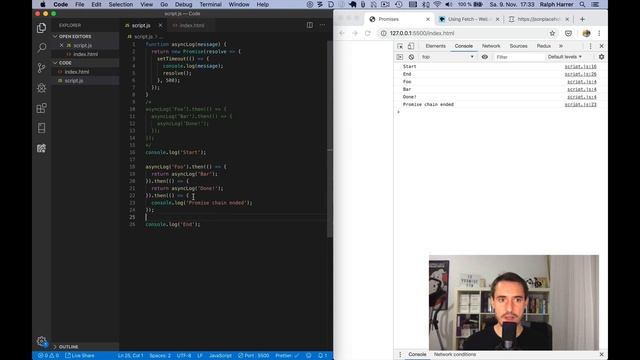640x360 pixels.
Task: Switch to the Redux panel
Action: [x=543, y=46]
